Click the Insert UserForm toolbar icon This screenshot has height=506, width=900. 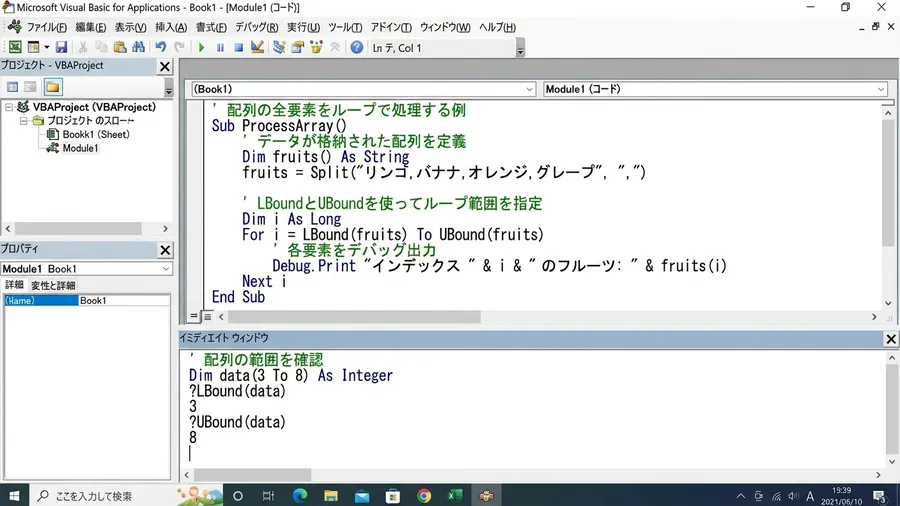(x=33, y=48)
